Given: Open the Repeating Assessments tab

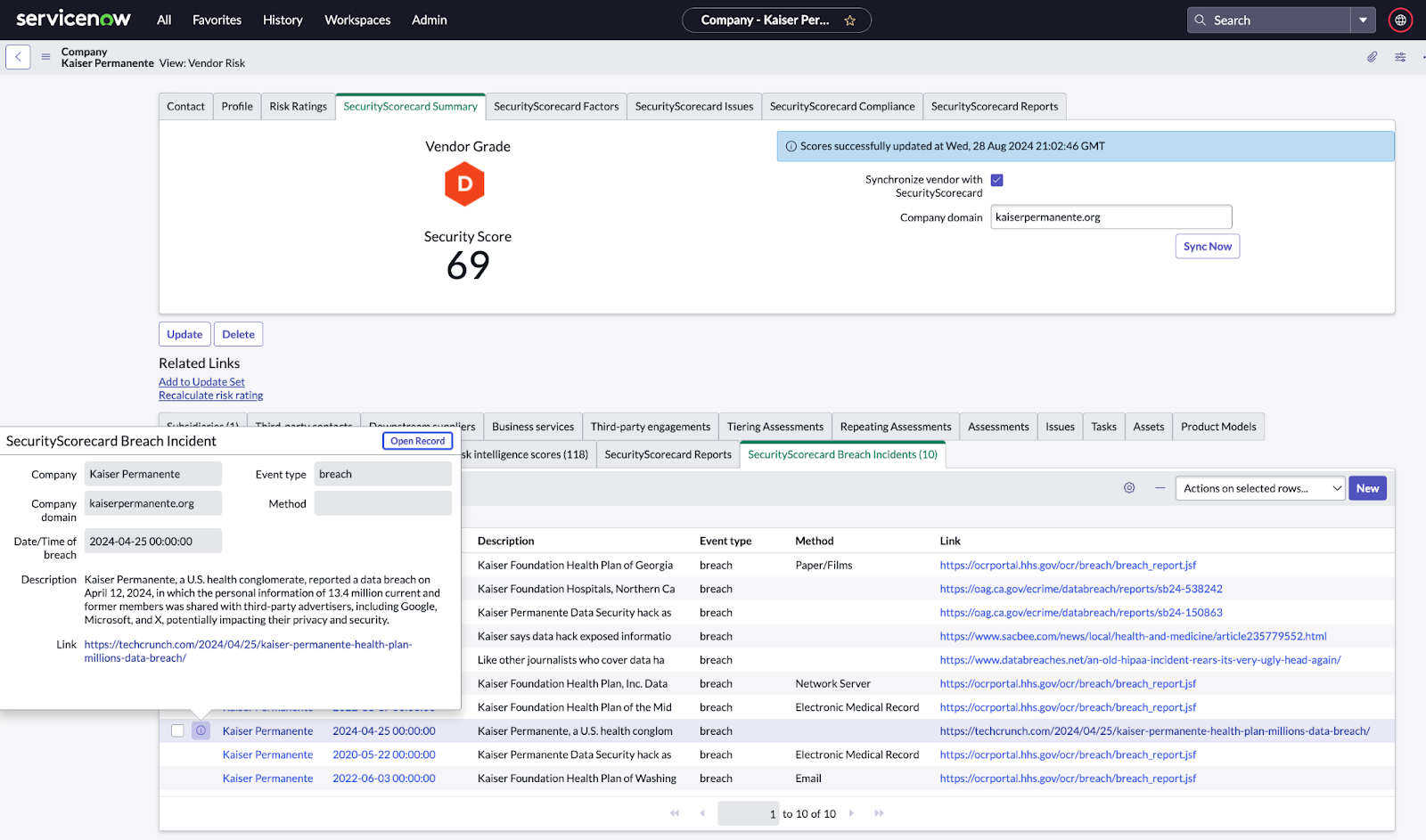Looking at the screenshot, I should click(896, 427).
